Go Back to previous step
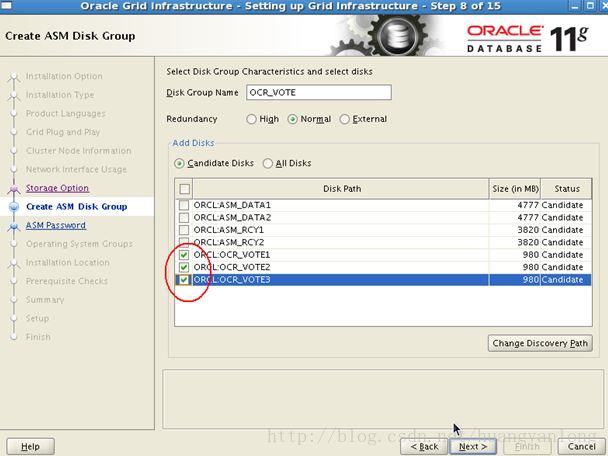 [424, 447]
